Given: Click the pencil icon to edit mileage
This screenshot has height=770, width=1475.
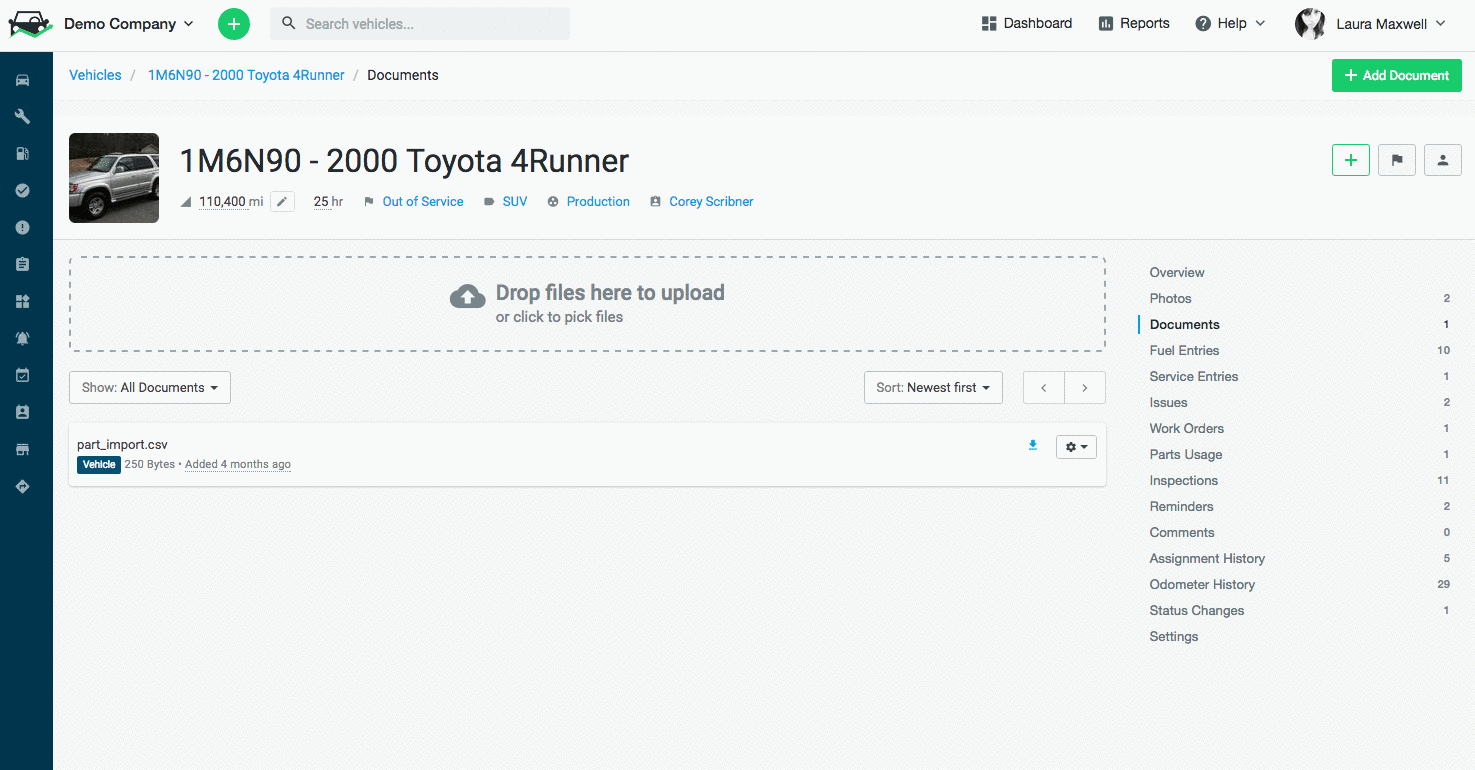Looking at the screenshot, I should [x=283, y=202].
